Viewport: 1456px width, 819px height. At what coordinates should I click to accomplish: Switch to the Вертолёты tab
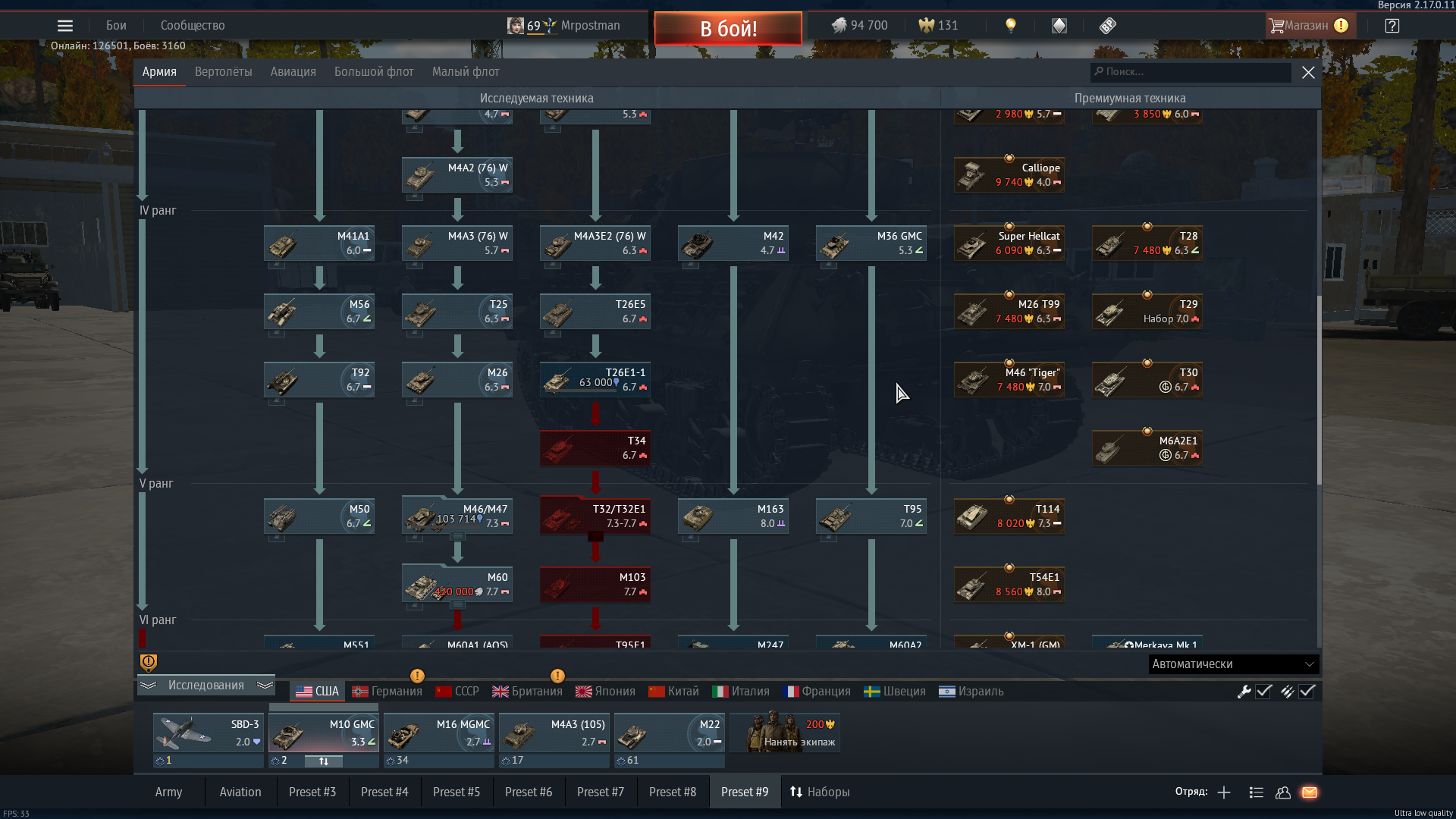(x=224, y=72)
